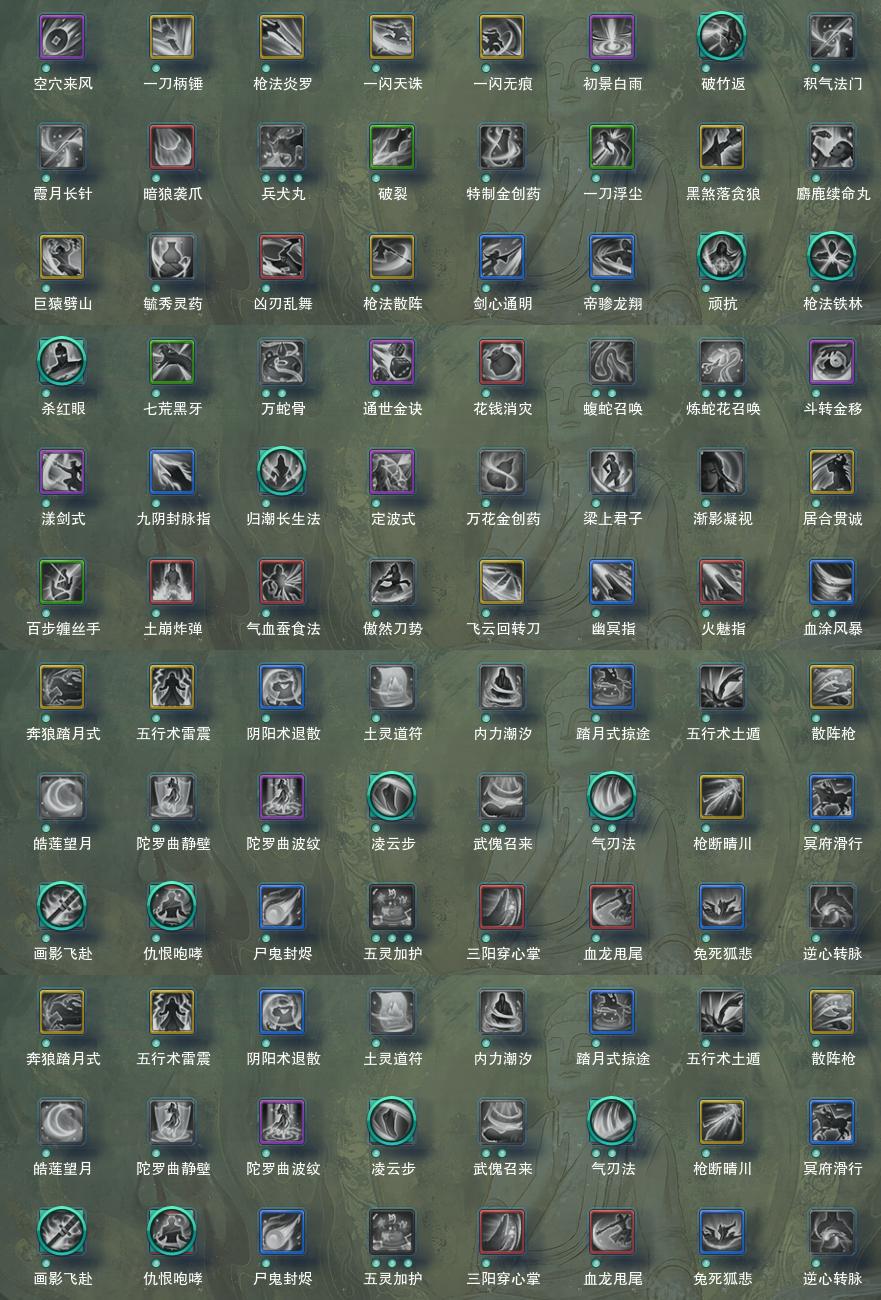Pick the 七荒黑牙 green-framed skill icon

click(x=172, y=363)
